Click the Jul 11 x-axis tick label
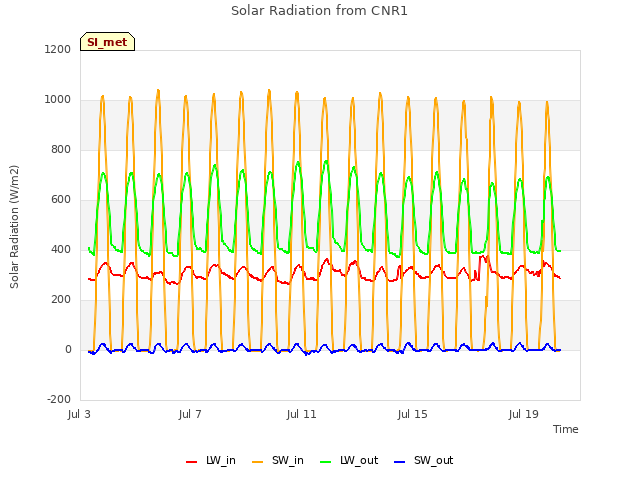The height and width of the screenshot is (480, 640). [301, 415]
